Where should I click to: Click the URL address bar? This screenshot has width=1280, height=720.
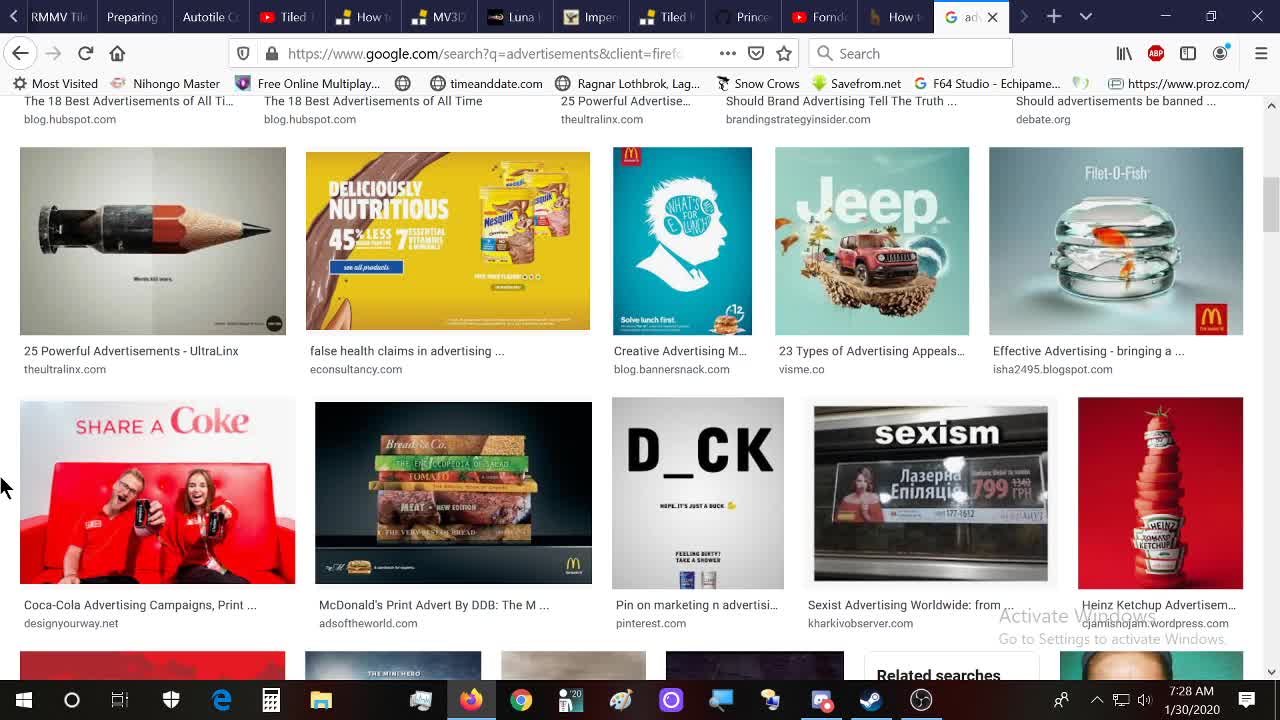click(486, 53)
